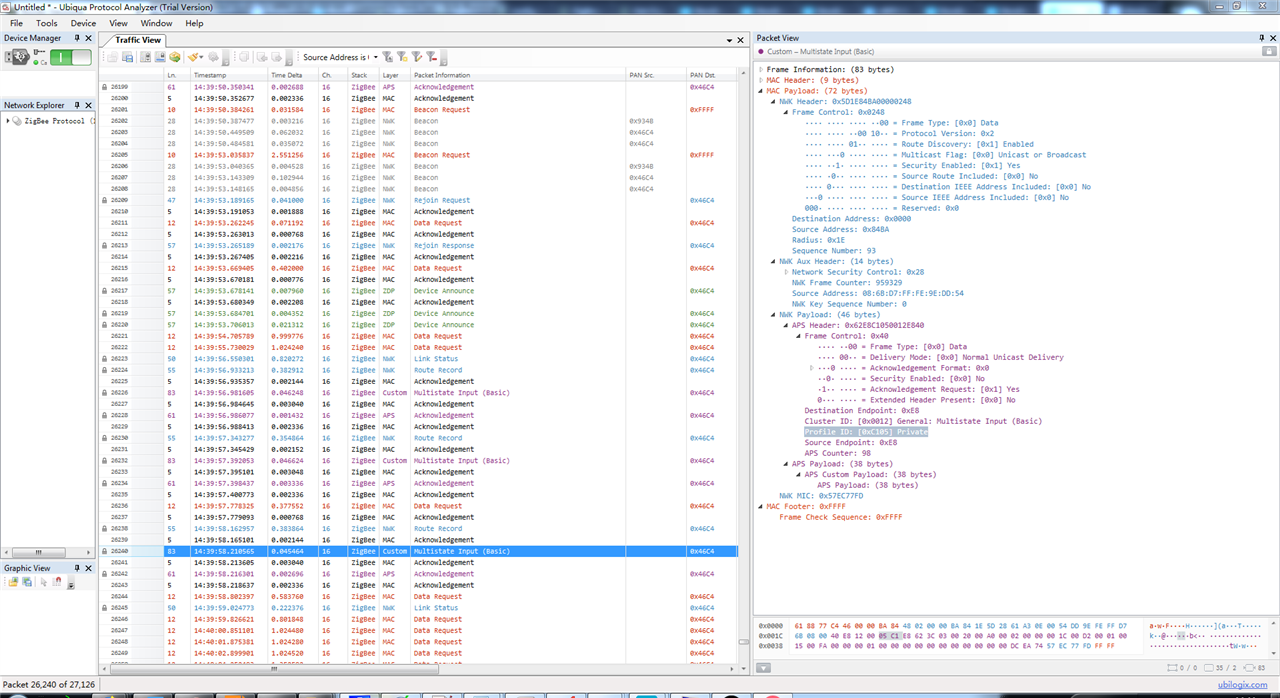Expand the Network Security Control 0x28 node
The width and height of the screenshot is (1280, 698).
point(787,272)
